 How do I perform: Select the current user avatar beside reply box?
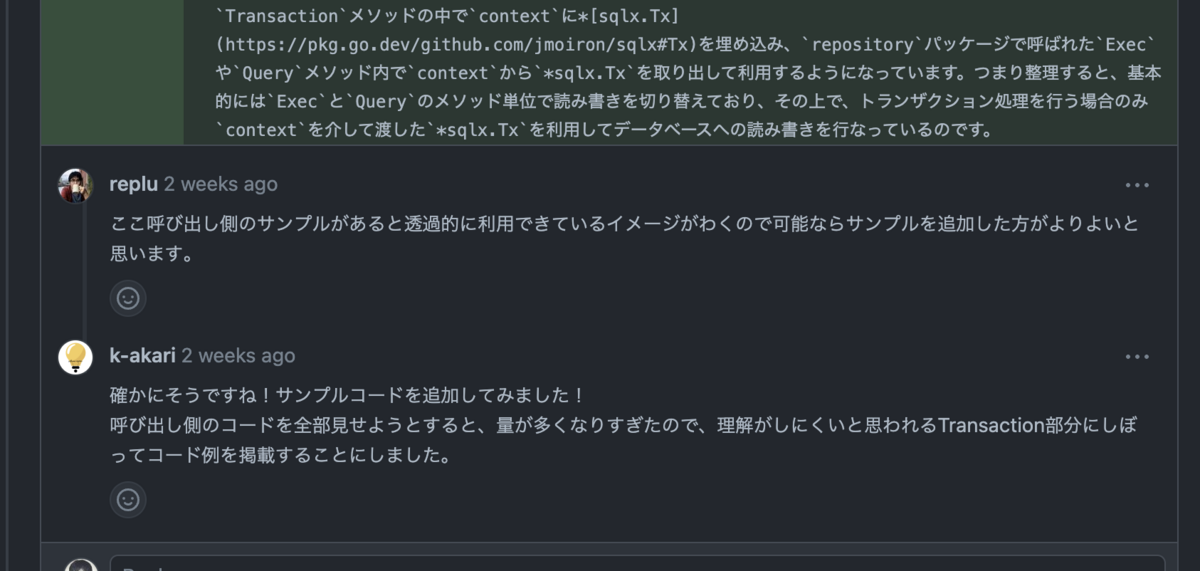(80, 565)
